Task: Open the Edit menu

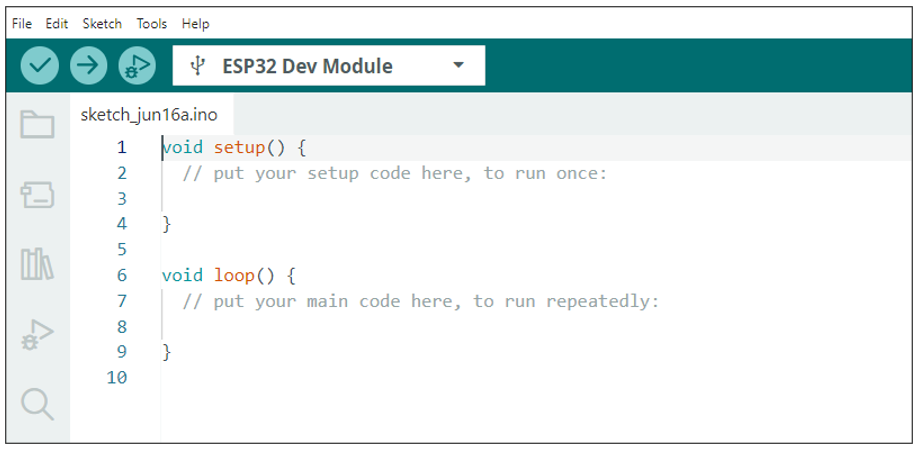Action: [x=57, y=24]
